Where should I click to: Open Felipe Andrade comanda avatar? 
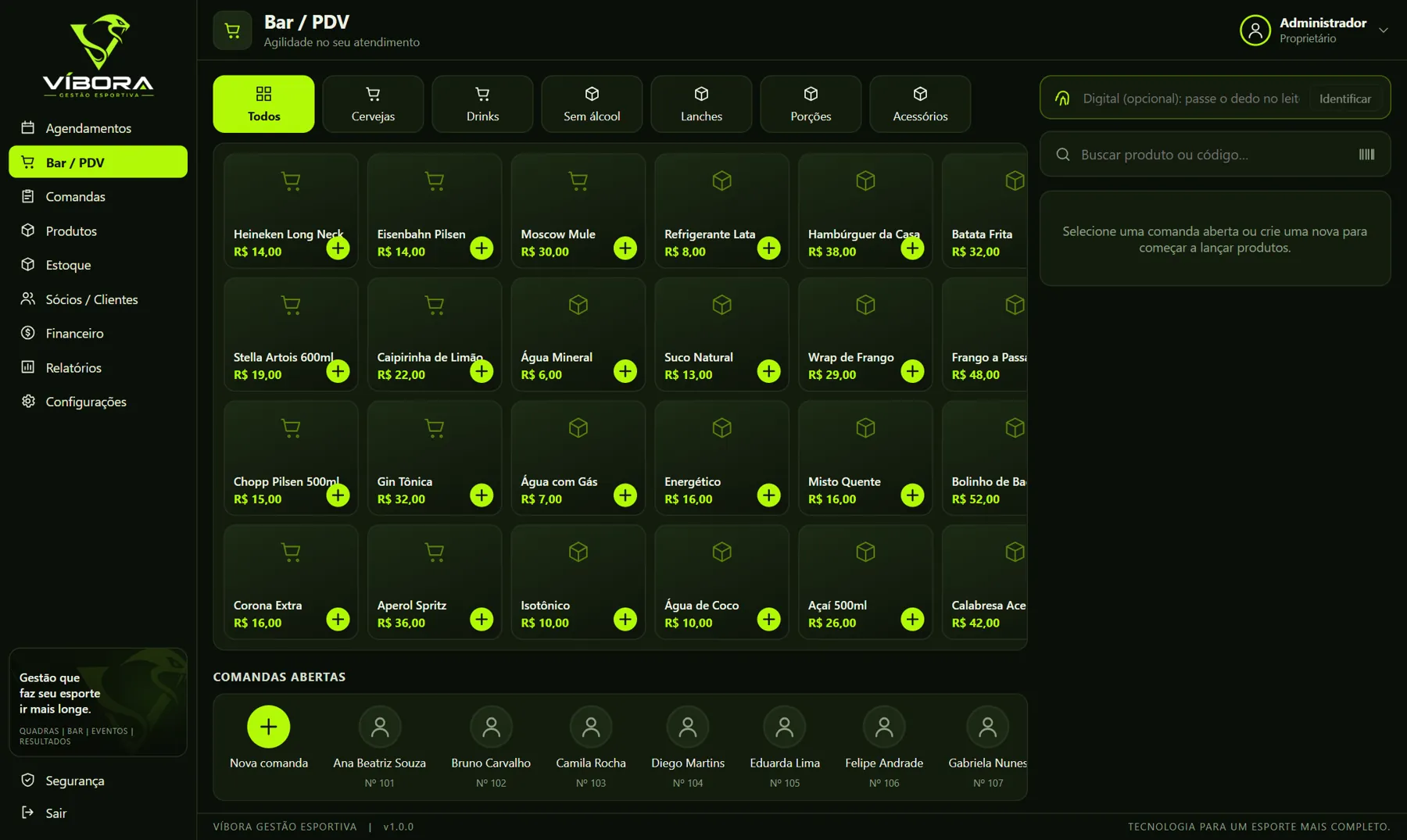(x=884, y=727)
